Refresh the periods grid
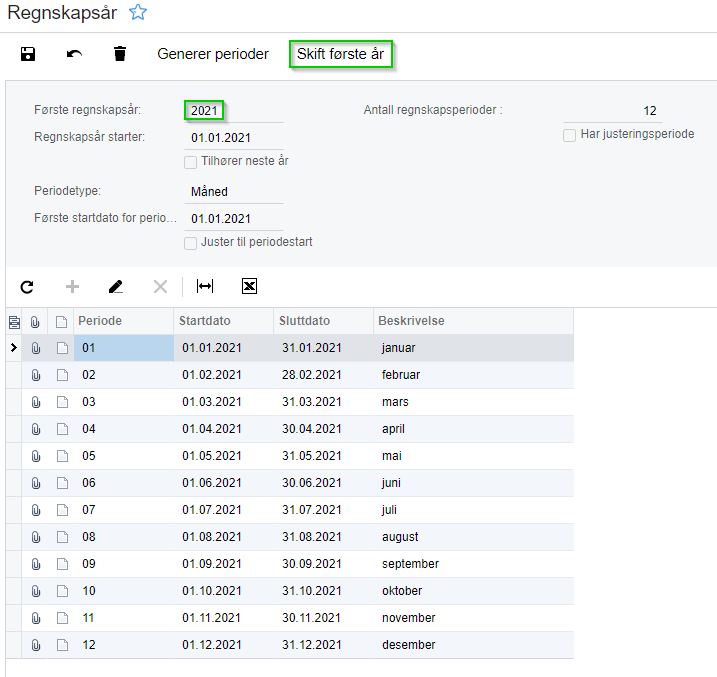This screenshot has width=717, height=677. tap(27, 287)
